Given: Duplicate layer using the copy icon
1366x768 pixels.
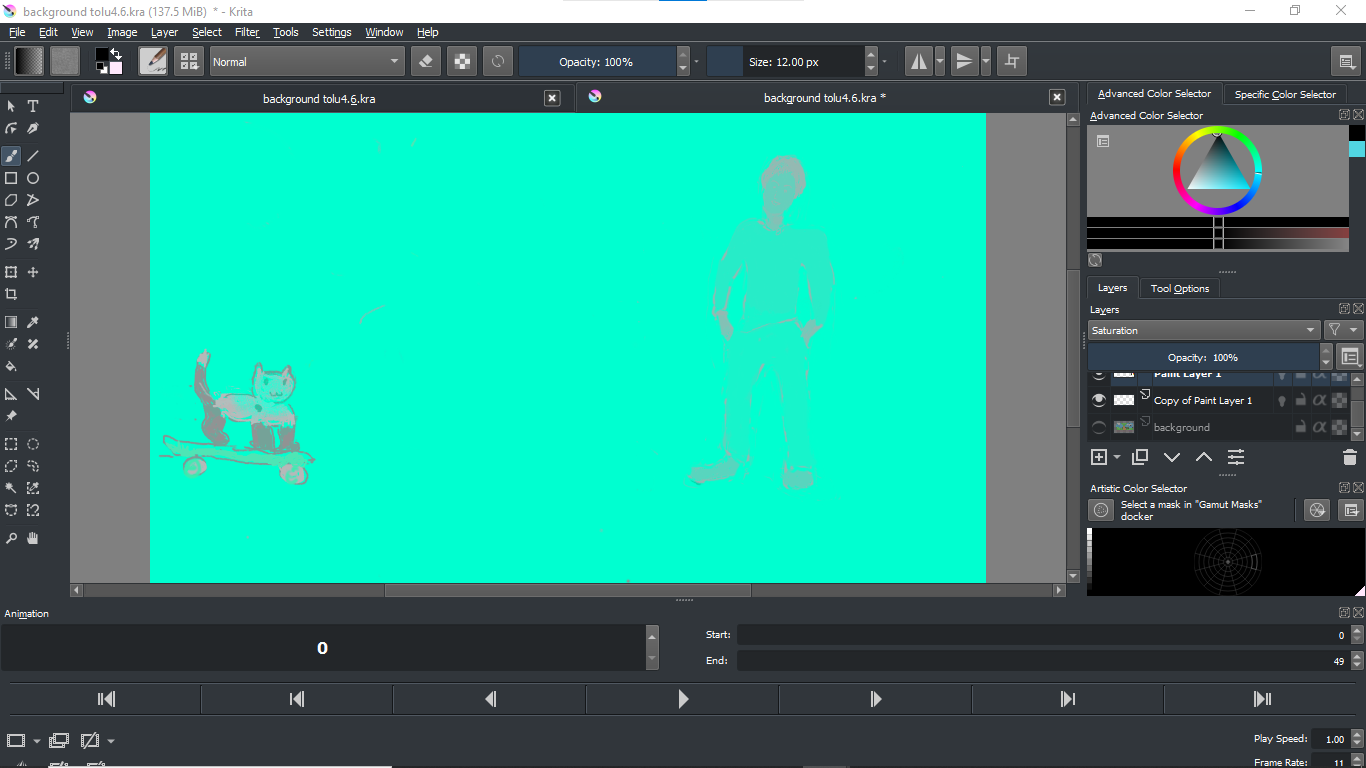Looking at the screenshot, I should pyautogui.click(x=1139, y=457).
